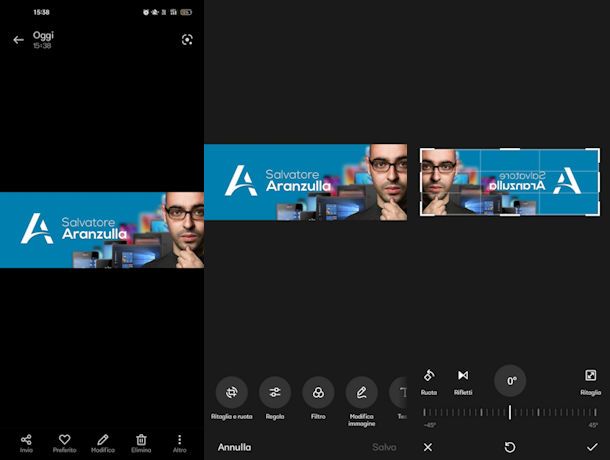Tap the battery indicator in the status bar

(x=186, y=12)
